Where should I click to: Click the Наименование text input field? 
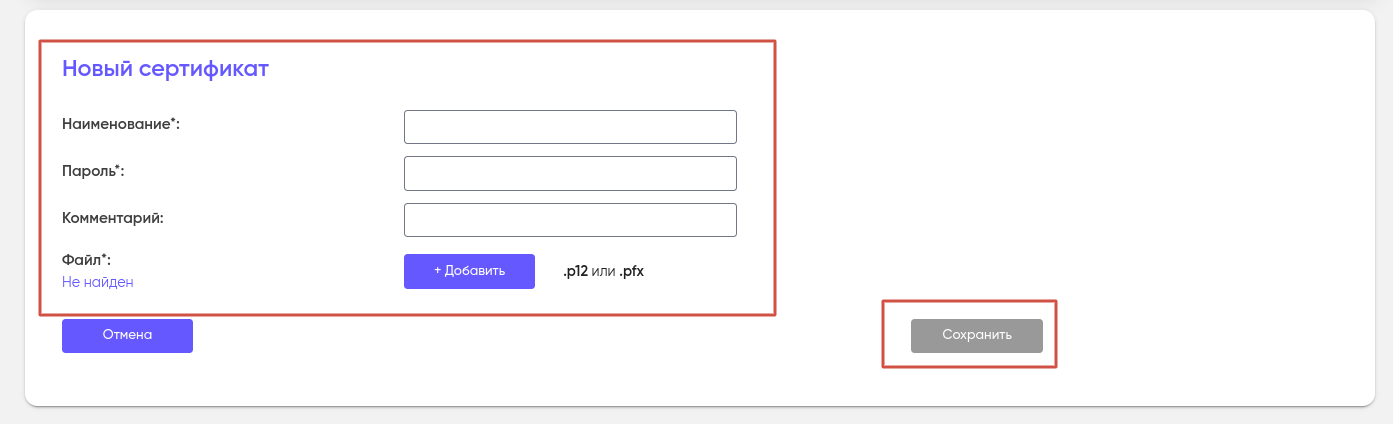[x=570, y=127]
